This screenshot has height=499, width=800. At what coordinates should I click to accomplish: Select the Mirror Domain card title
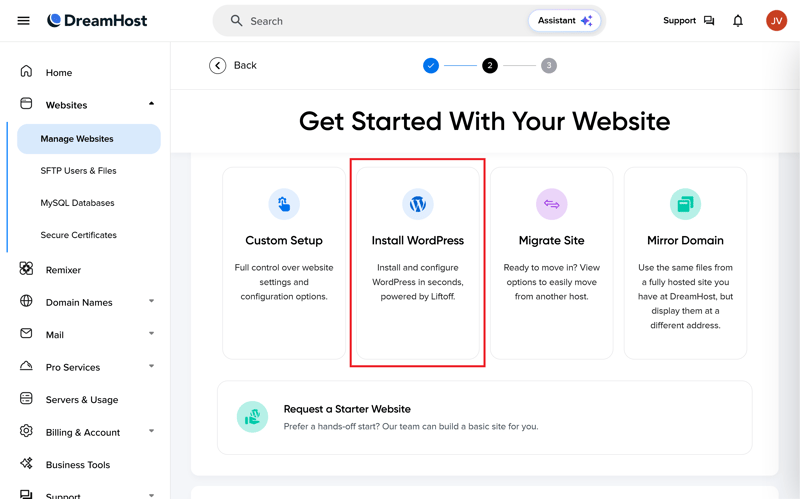point(685,240)
